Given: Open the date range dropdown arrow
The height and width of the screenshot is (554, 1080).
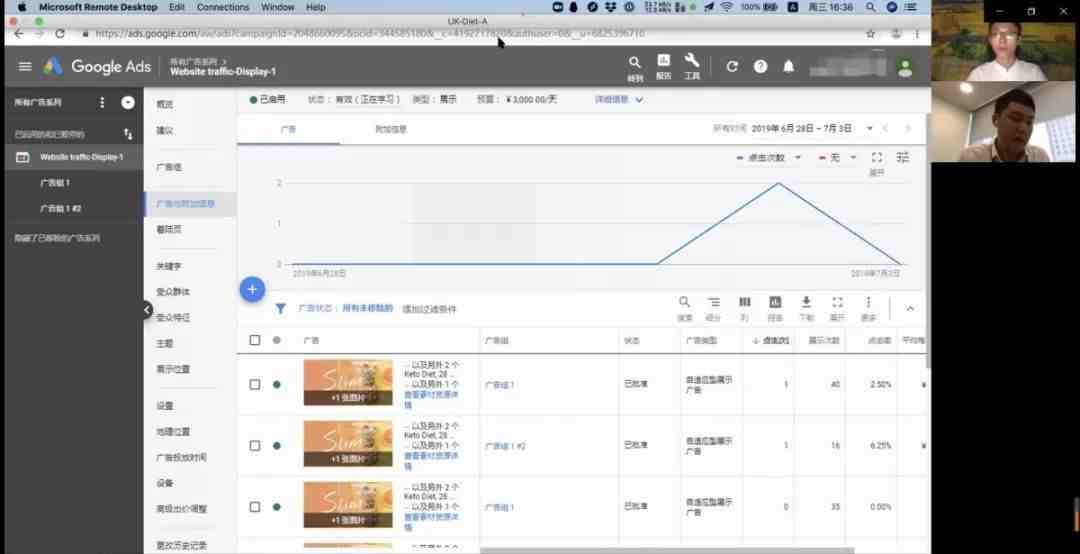Looking at the screenshot, I should [869, 129].
